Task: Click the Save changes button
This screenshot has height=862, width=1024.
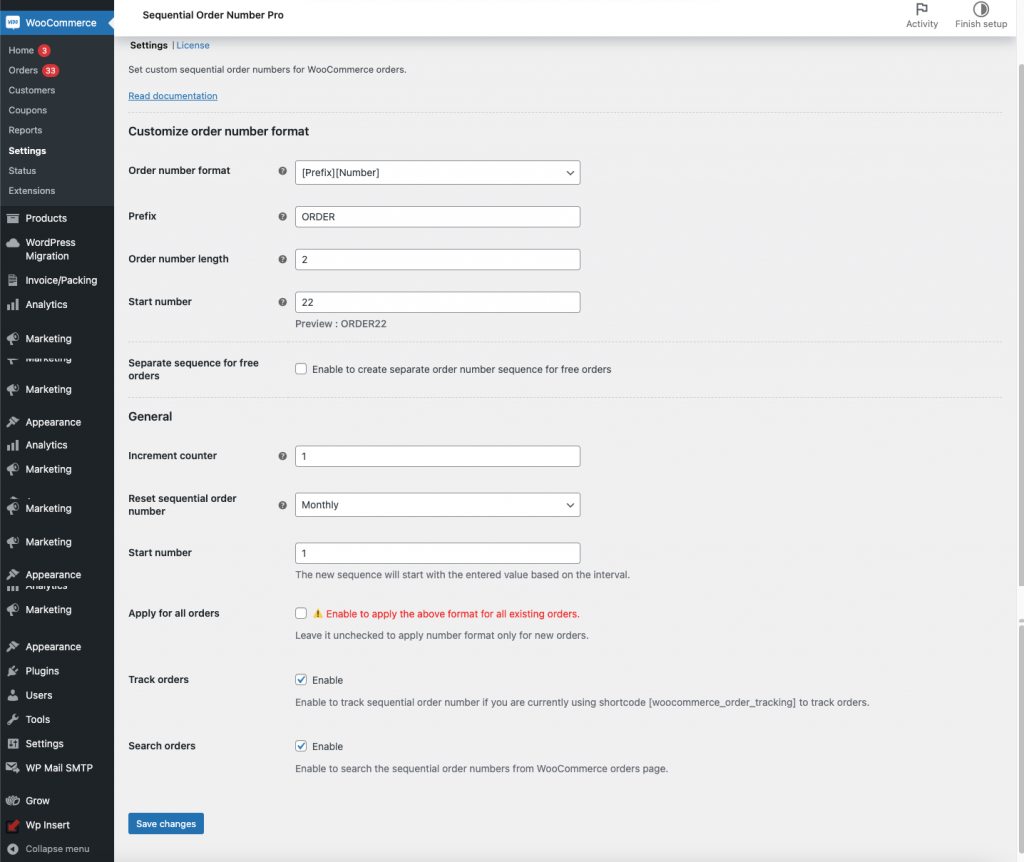Action: [x=166, y=823]
